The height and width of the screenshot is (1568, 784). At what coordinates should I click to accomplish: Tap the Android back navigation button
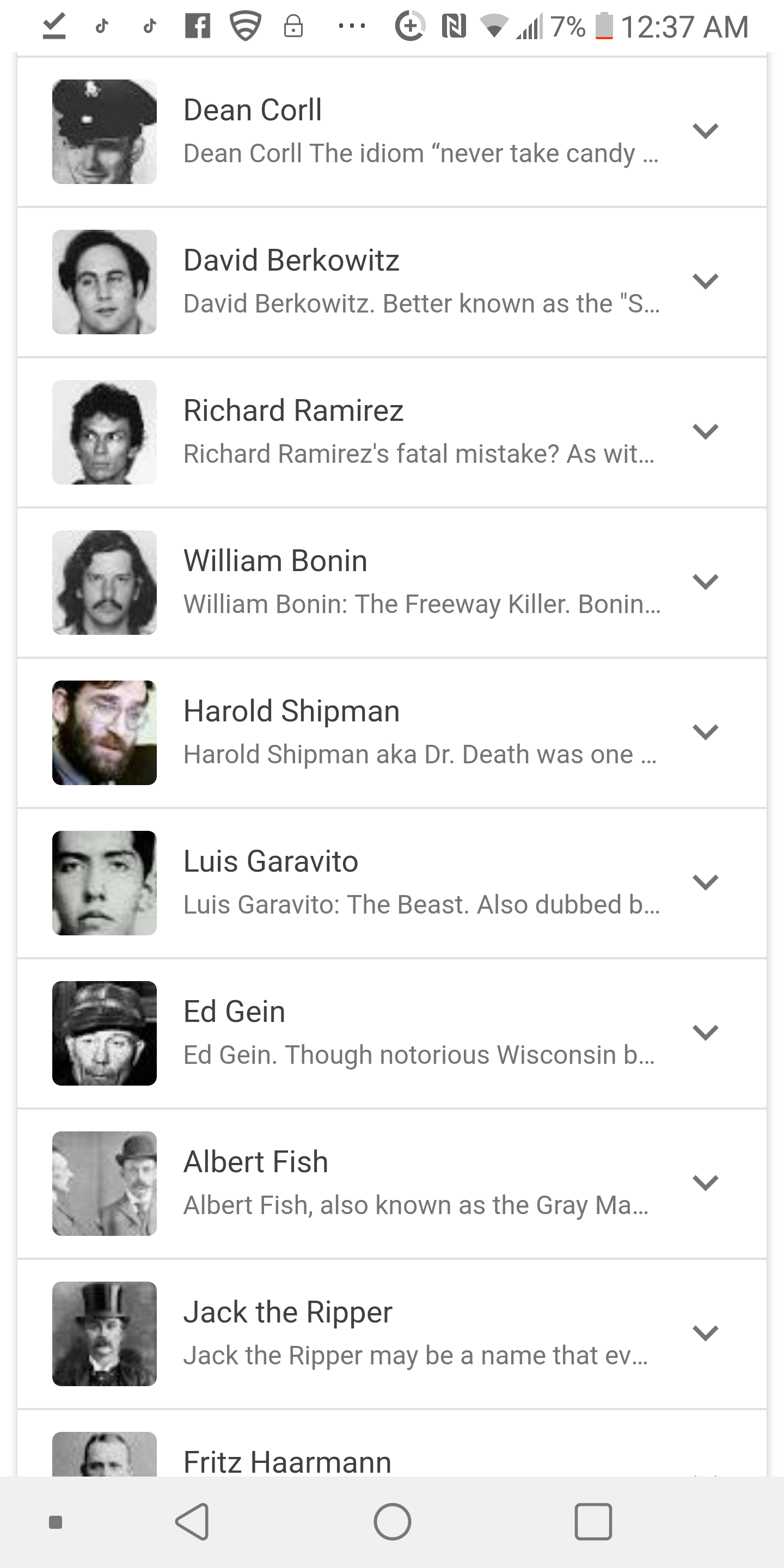tap(193, 1521)
